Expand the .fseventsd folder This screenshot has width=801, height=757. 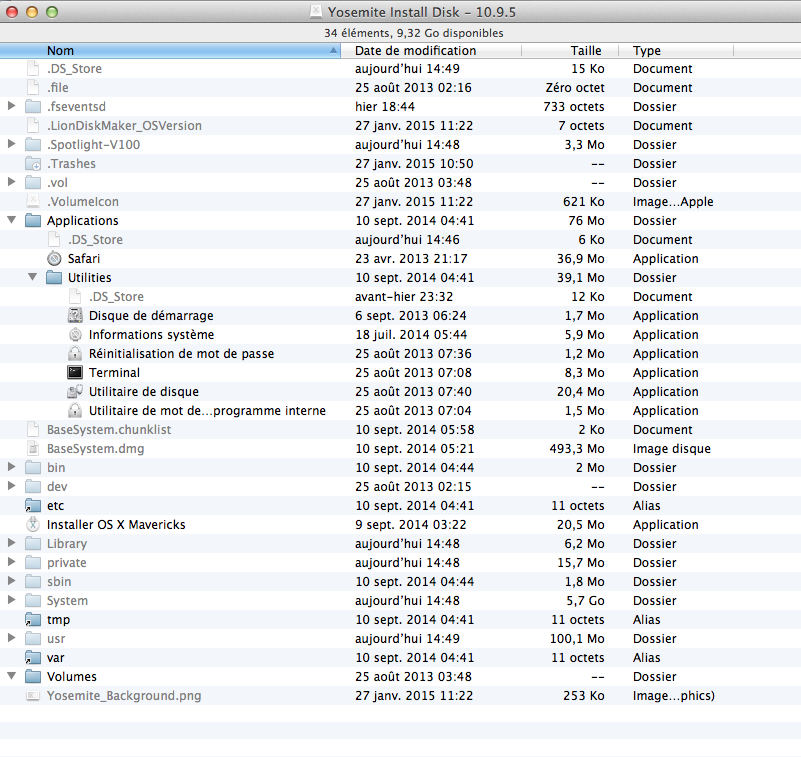[11, 106]
